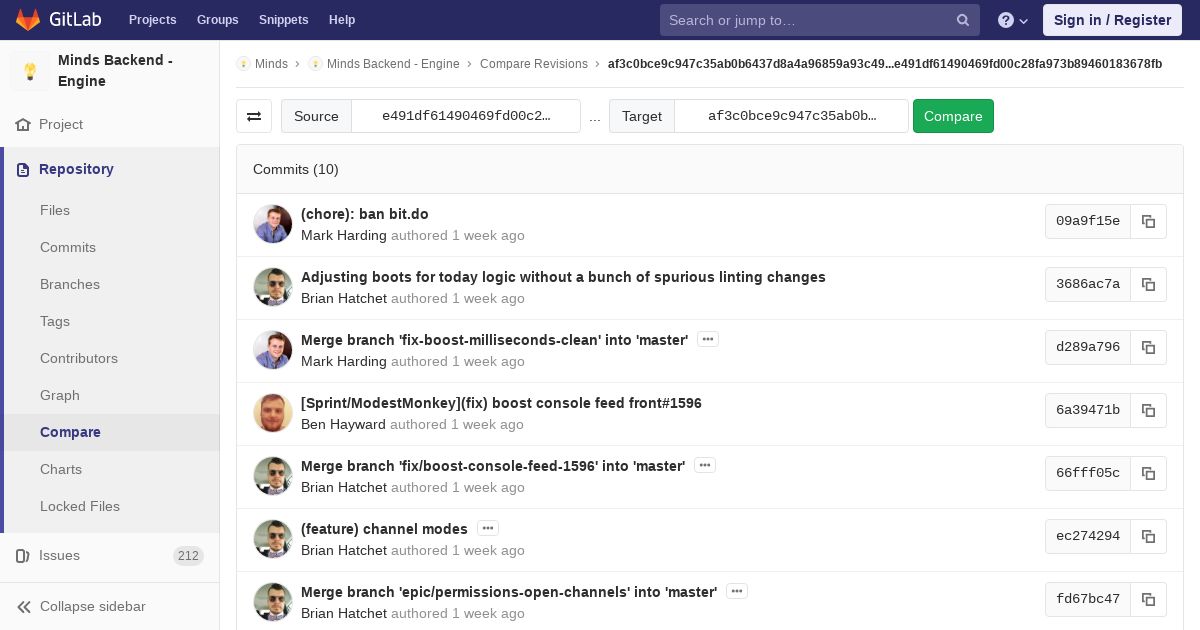1200x630 pixels.
Task: Click the collapse sidebar double-chevron icon
Action: point(24,607)
